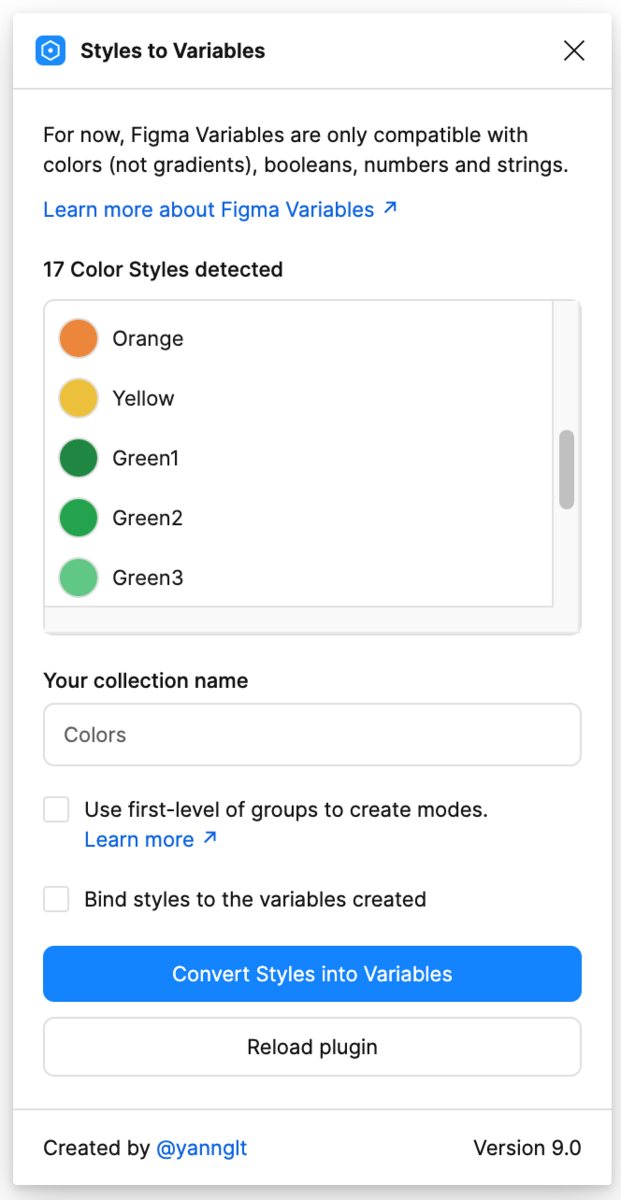Click the Orange style name text

click(148, 339)
